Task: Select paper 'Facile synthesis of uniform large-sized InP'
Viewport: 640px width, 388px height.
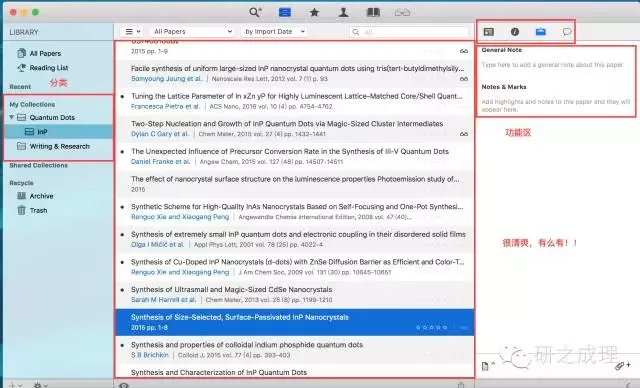Action: (x=295, y=73)
